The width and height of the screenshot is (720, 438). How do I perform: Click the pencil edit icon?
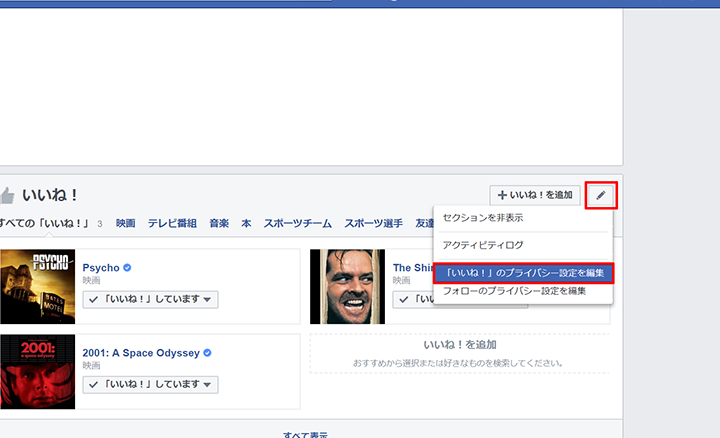(x=601, y=195)
